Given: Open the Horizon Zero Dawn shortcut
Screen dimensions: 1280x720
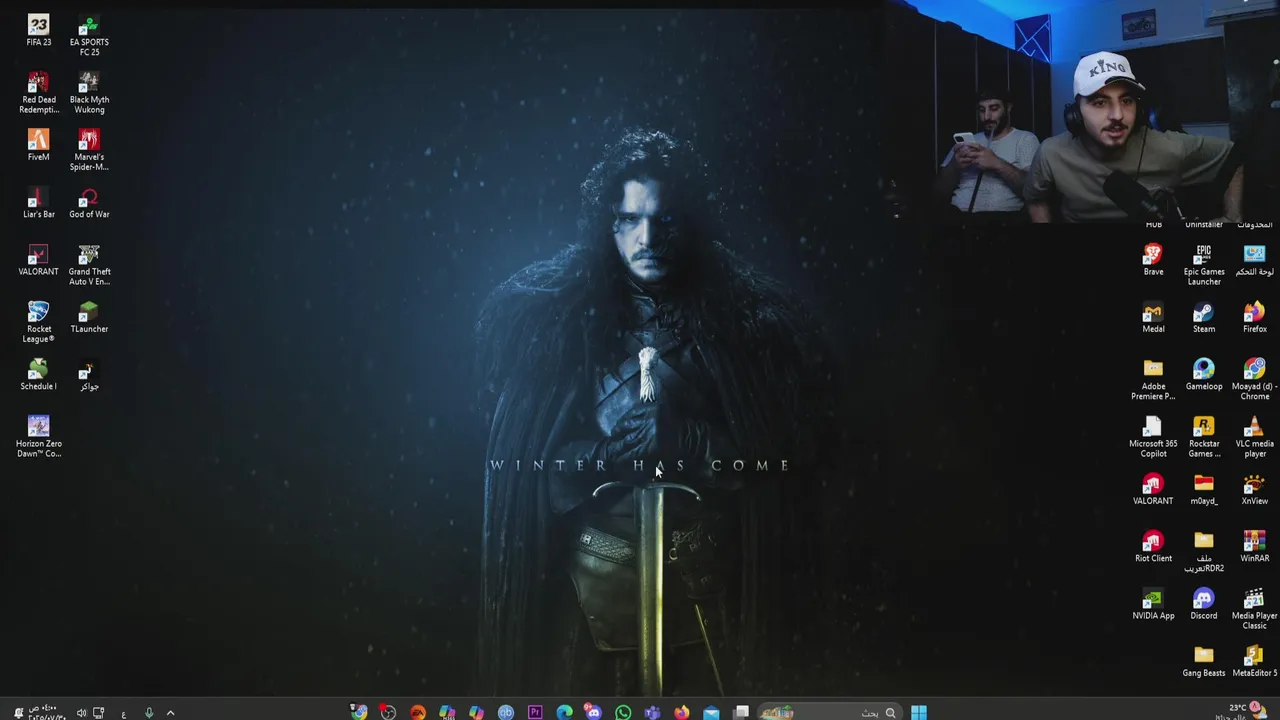Looking at the screenshot, I should 38,437.
